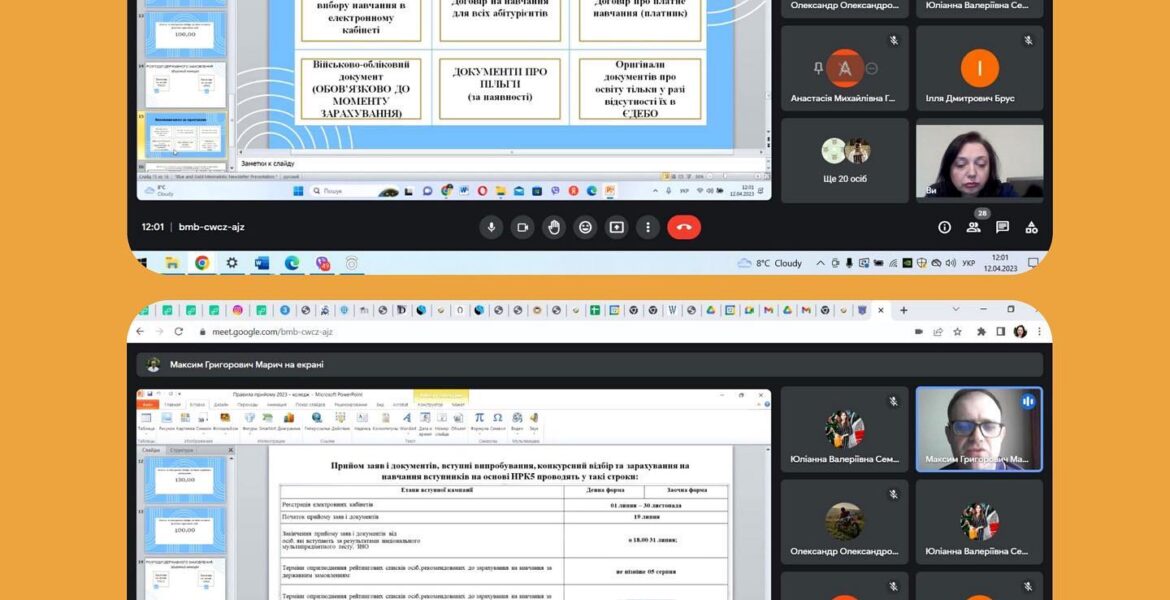
Task: Raise hand in upper Meet call
Action: pos(554,228)
